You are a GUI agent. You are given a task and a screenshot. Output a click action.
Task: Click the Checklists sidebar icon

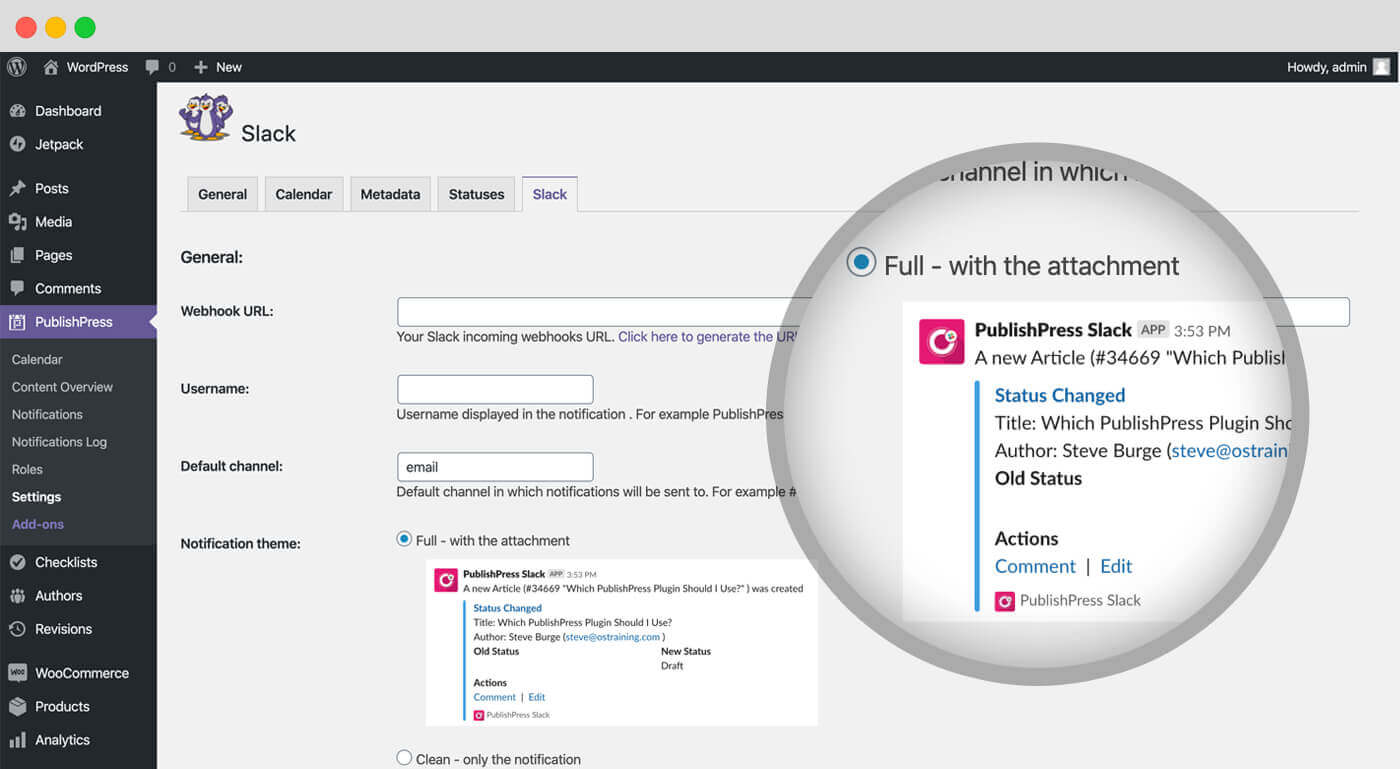[17, 562]
